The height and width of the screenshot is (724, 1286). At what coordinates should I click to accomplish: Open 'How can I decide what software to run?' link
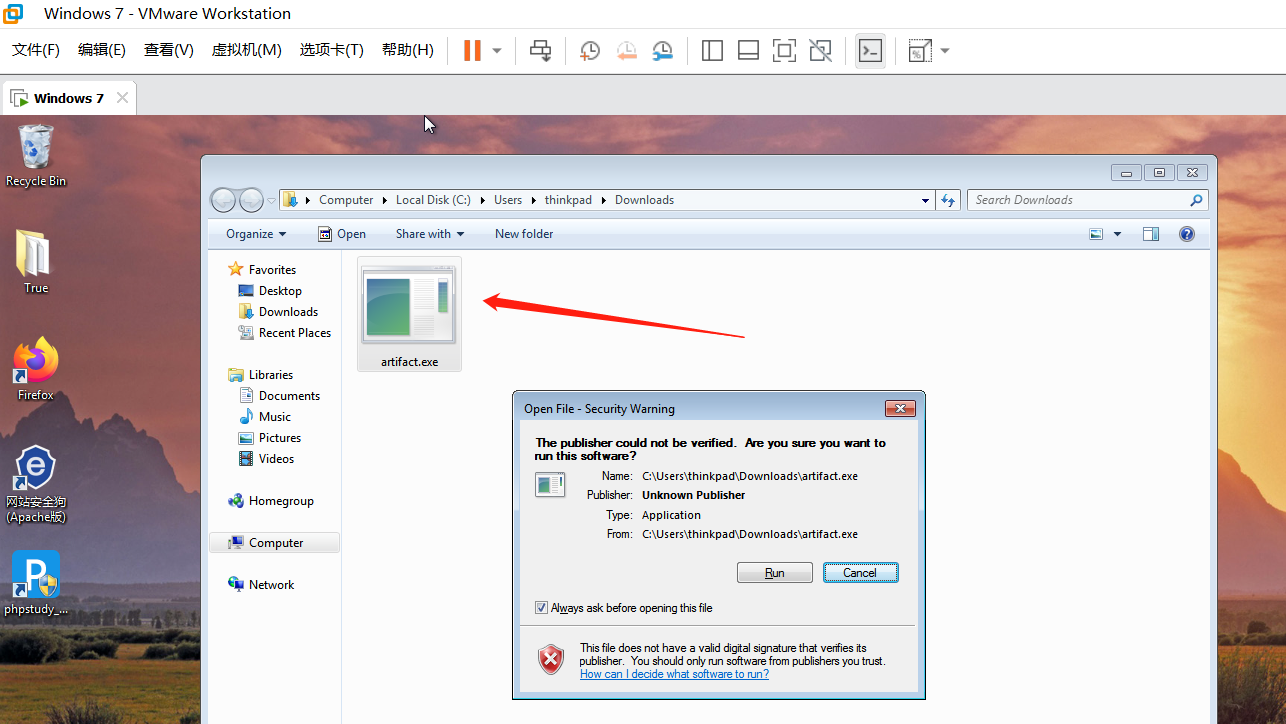tap(675, 674)
